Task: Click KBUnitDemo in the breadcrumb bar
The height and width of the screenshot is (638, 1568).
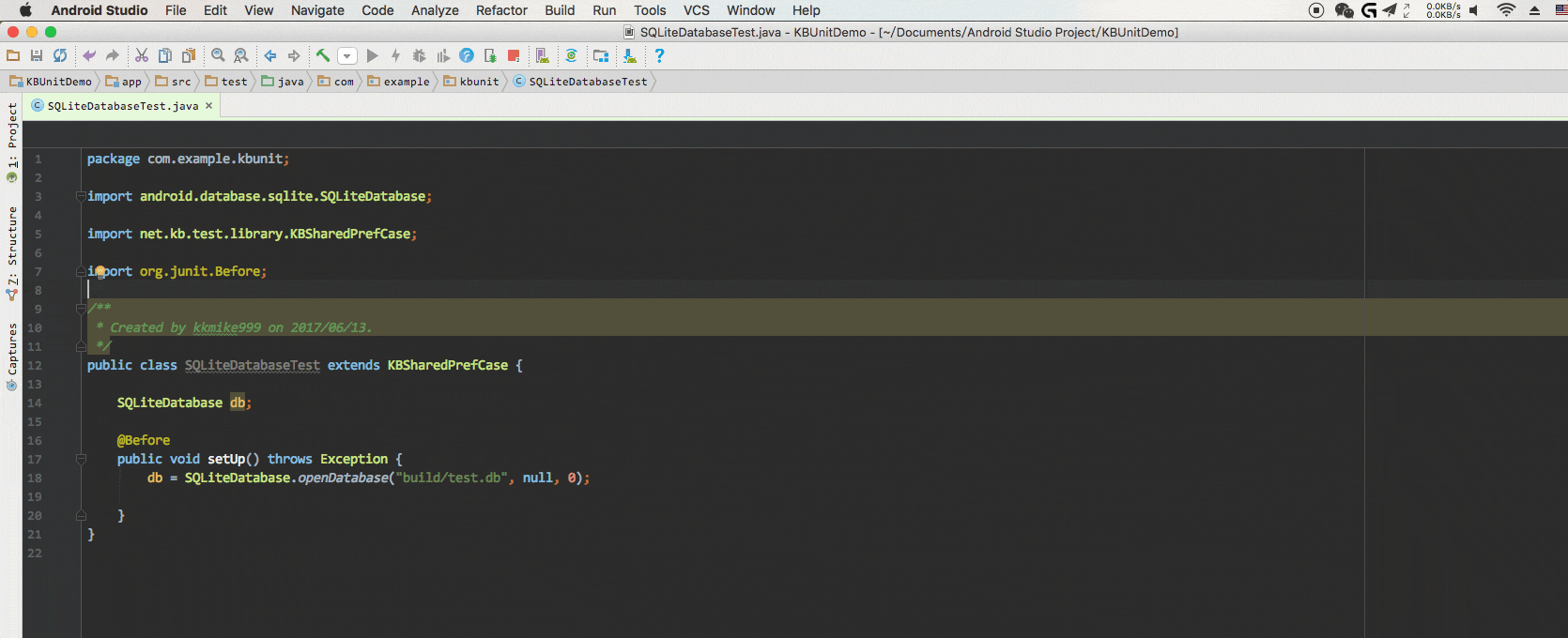Action: click(51, 82)
